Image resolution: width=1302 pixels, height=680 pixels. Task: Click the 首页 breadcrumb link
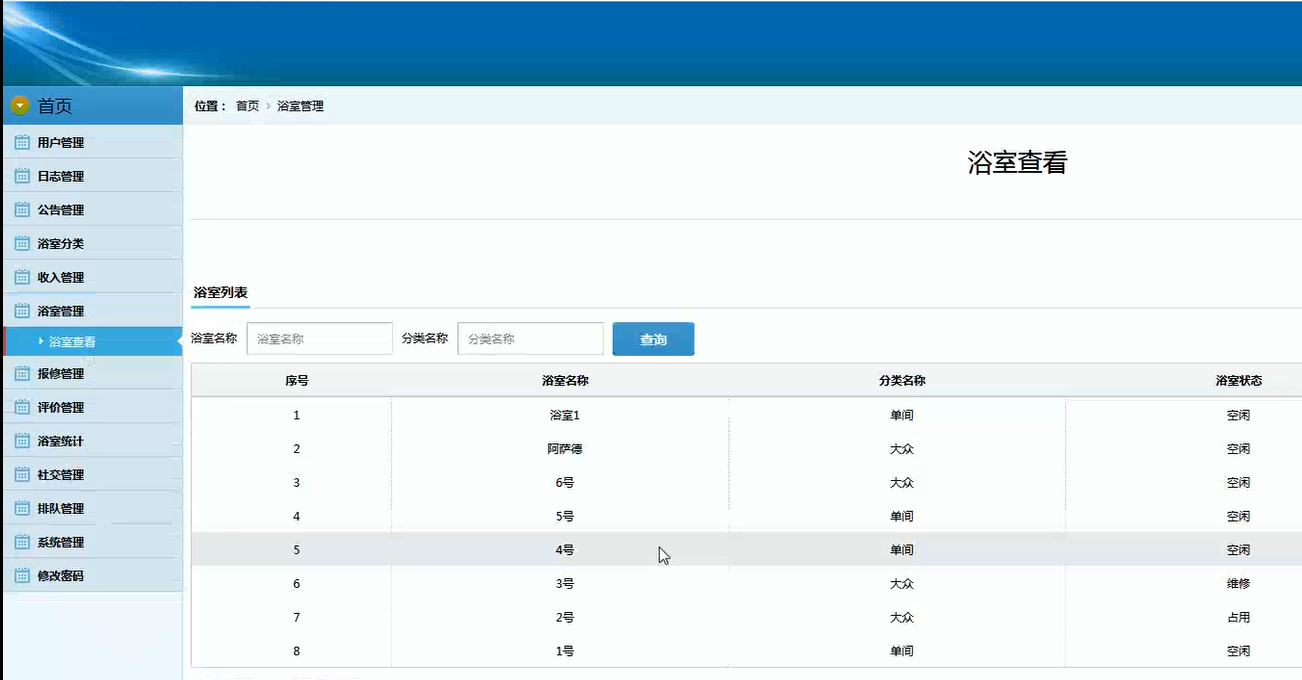click(247, 106)
